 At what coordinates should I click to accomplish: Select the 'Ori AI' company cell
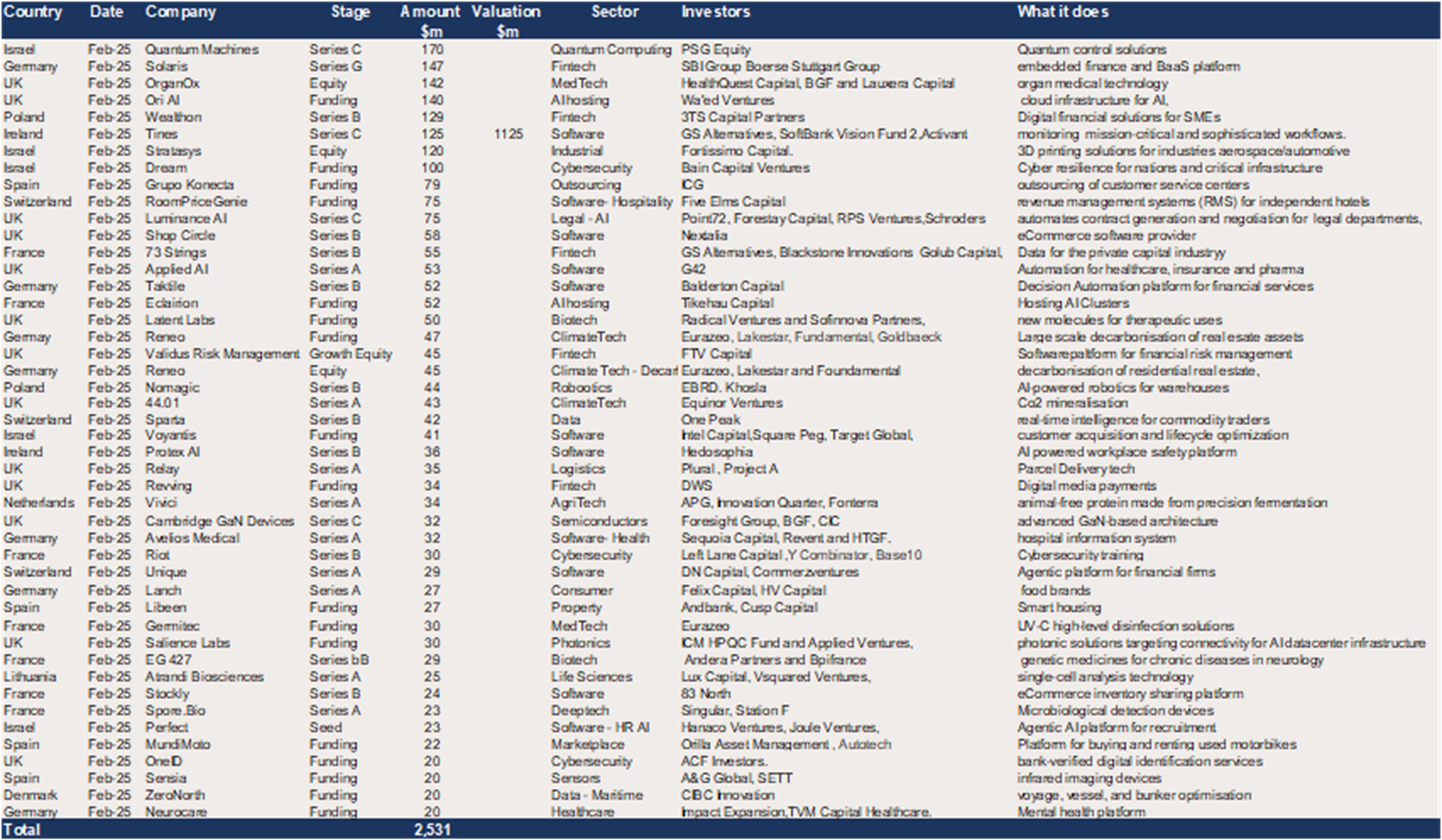click(x=162, y=100)
